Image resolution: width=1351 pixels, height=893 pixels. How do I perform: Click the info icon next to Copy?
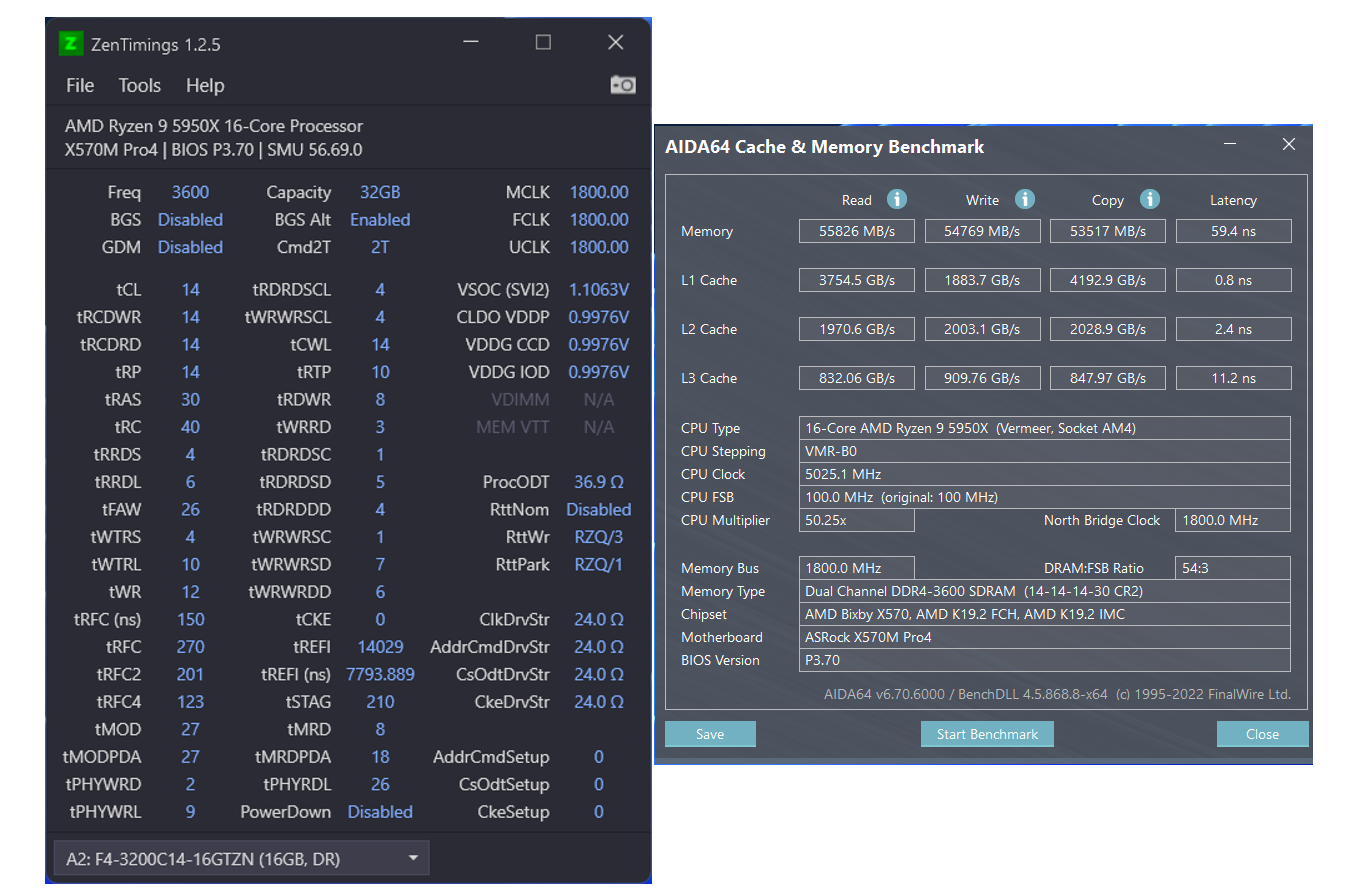coord(1149,199)
